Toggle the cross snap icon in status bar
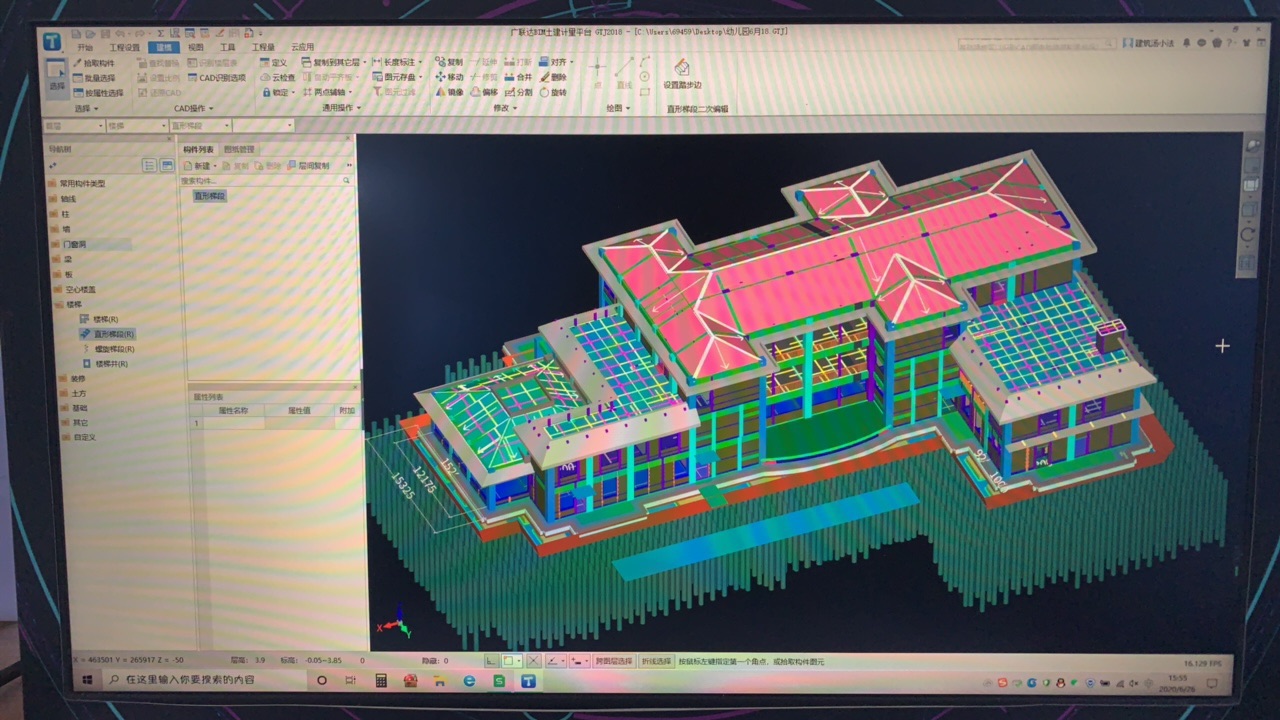The height and width of the screenshot is (720, 1280). (533, 661)
